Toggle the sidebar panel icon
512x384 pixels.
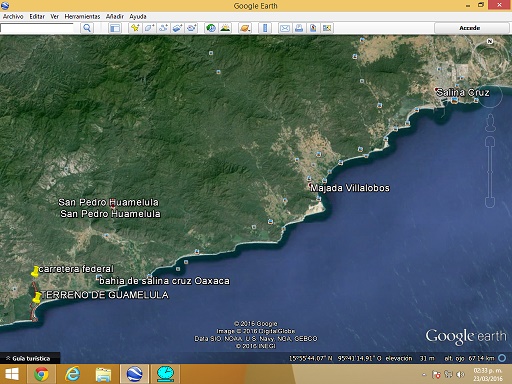click(x=115, y=28)
